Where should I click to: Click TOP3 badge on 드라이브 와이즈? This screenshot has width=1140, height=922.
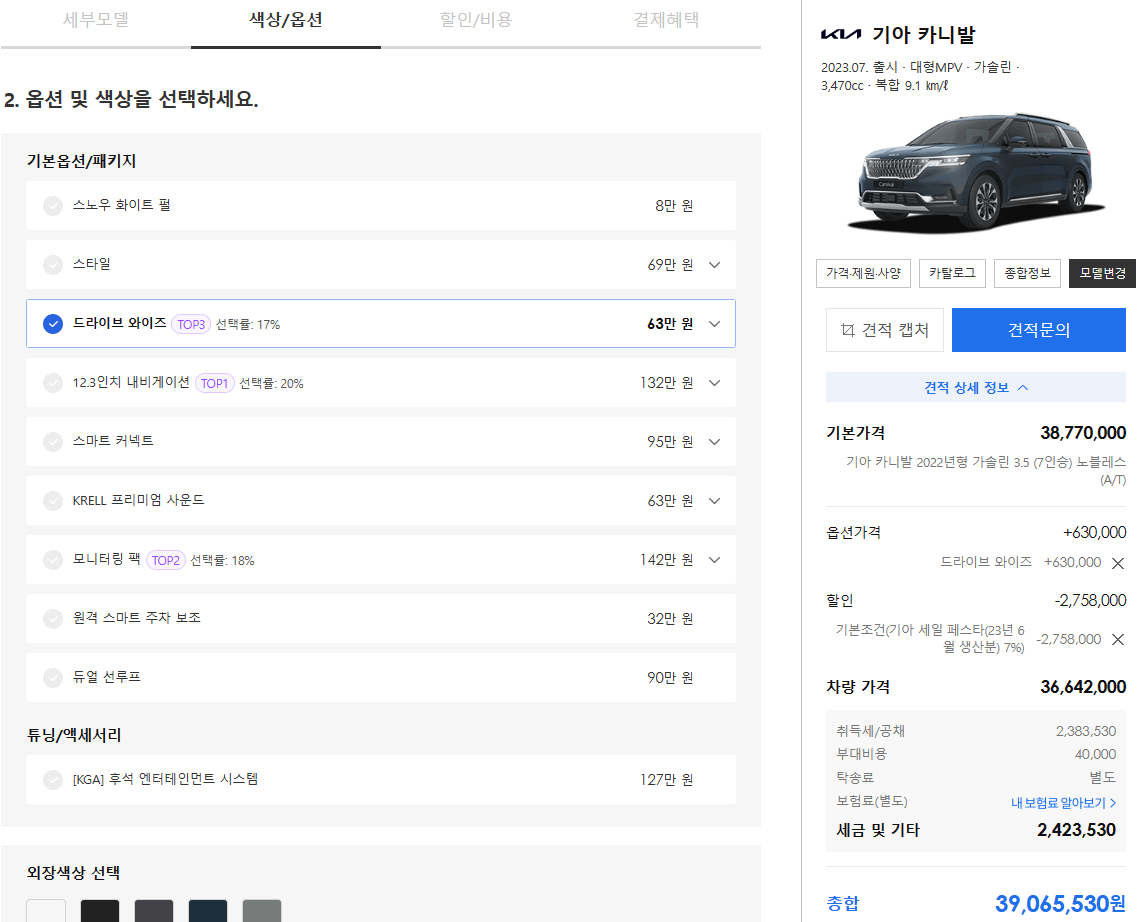pyautogui.click(x=190, y=324)
